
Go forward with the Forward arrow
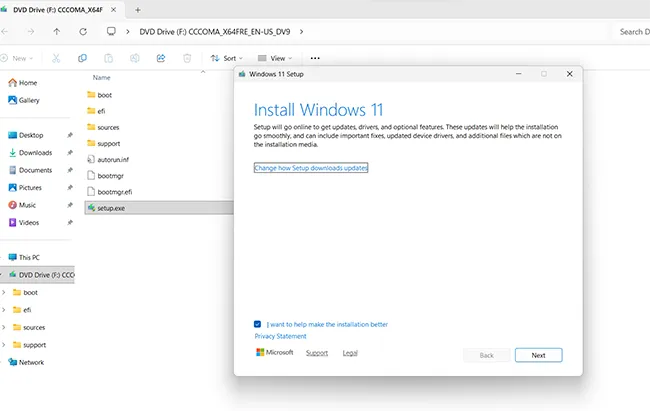(31, 32)
